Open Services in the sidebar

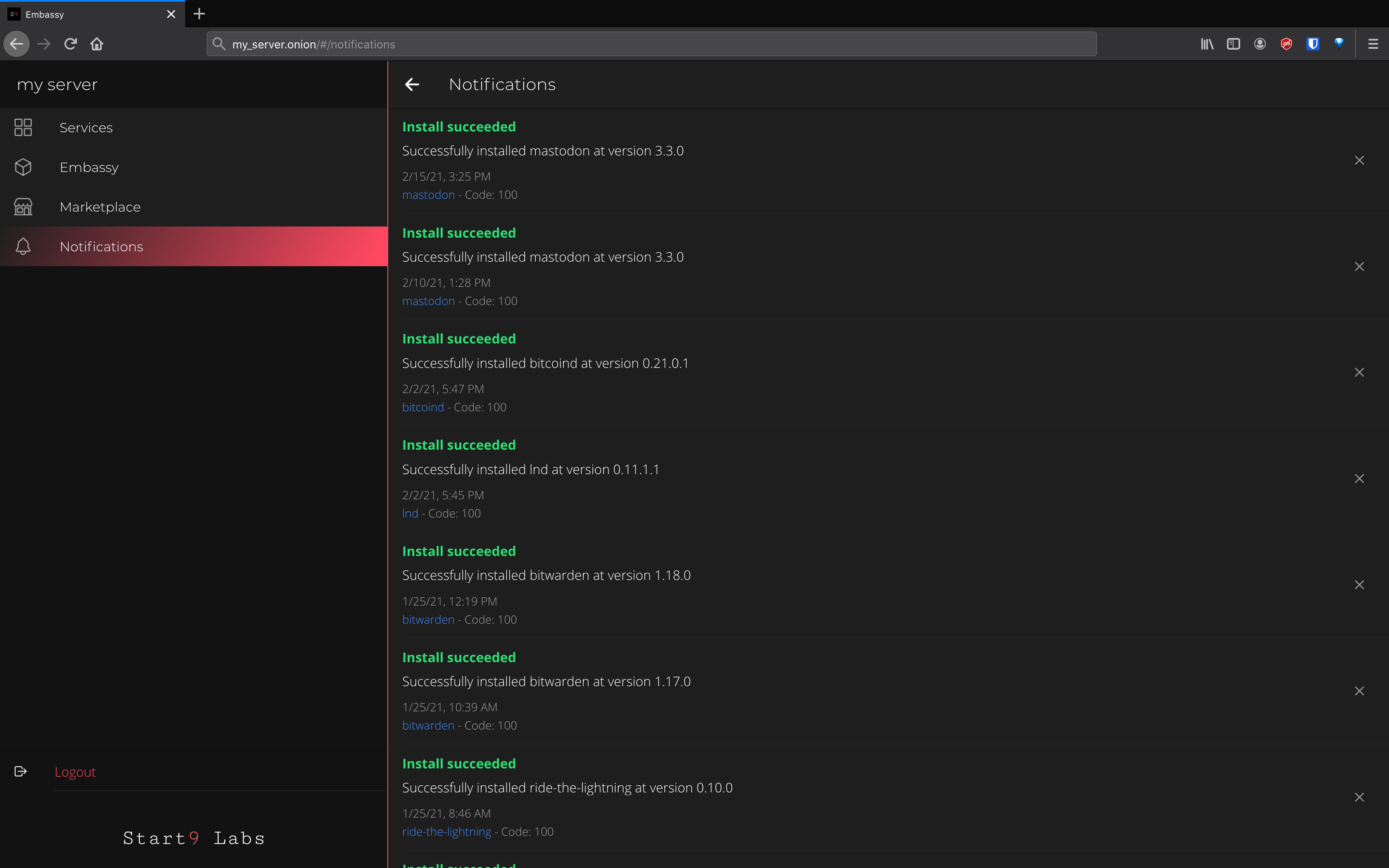coord(86,127)
